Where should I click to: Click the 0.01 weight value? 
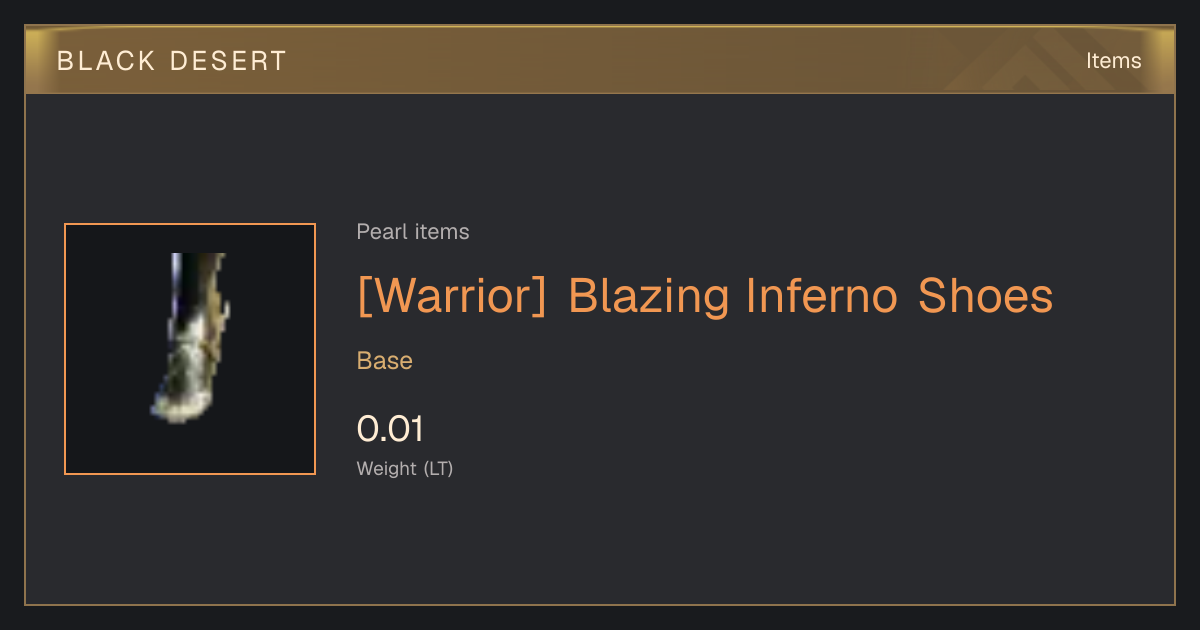[390, 429]
